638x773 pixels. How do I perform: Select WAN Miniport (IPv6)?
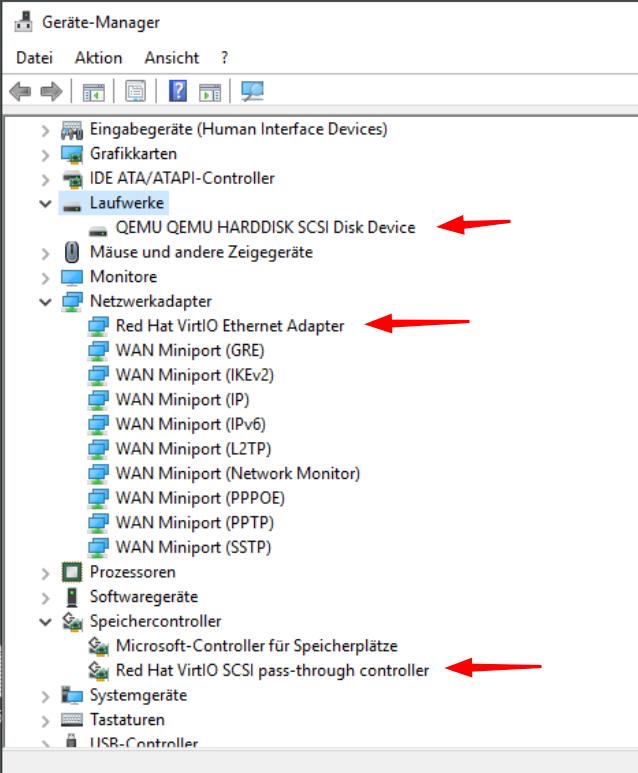[x=190, y=424]
